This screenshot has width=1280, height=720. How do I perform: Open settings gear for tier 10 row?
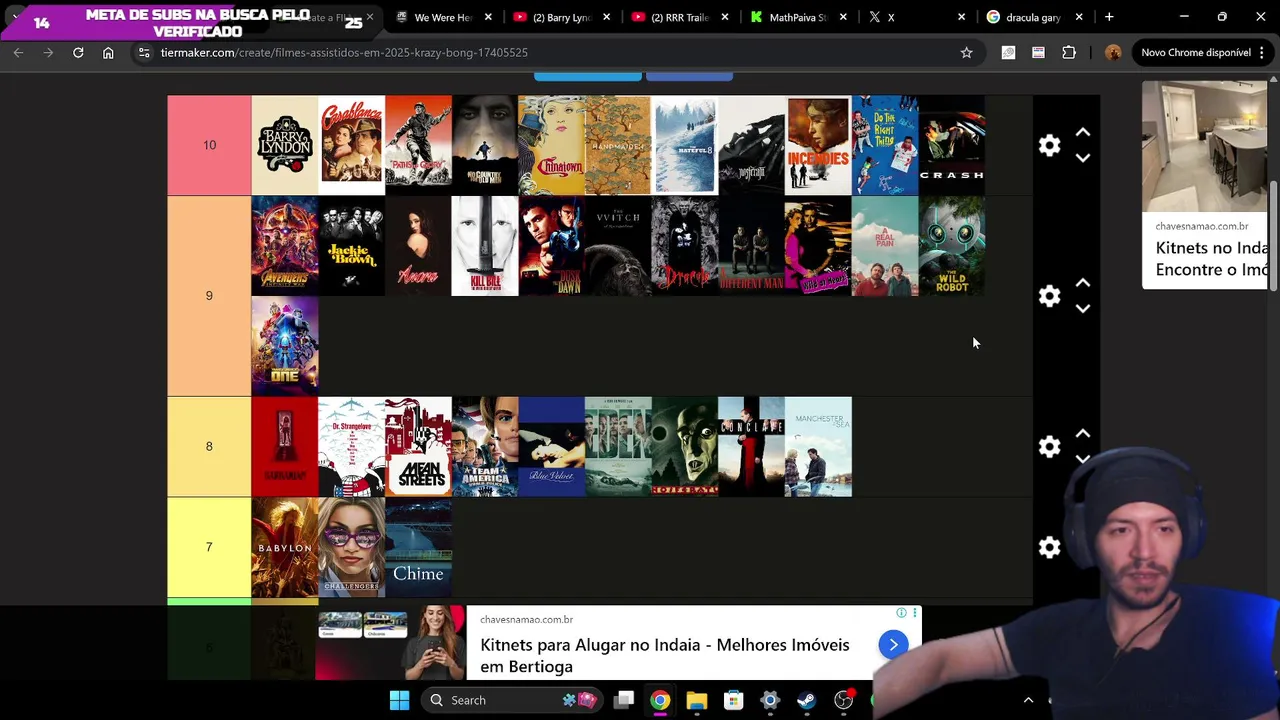point(1049,145)
